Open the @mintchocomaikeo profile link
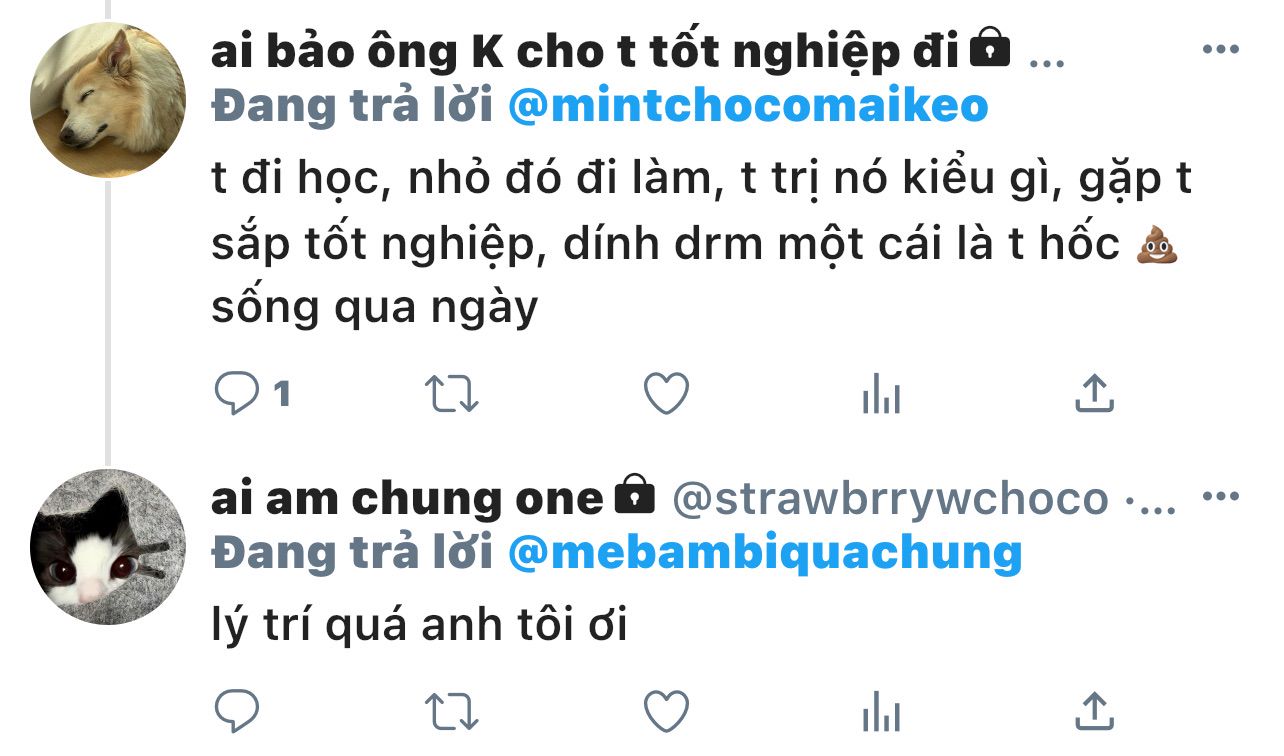This screenshot has width=1284, height=756. [x=748, y=105]
